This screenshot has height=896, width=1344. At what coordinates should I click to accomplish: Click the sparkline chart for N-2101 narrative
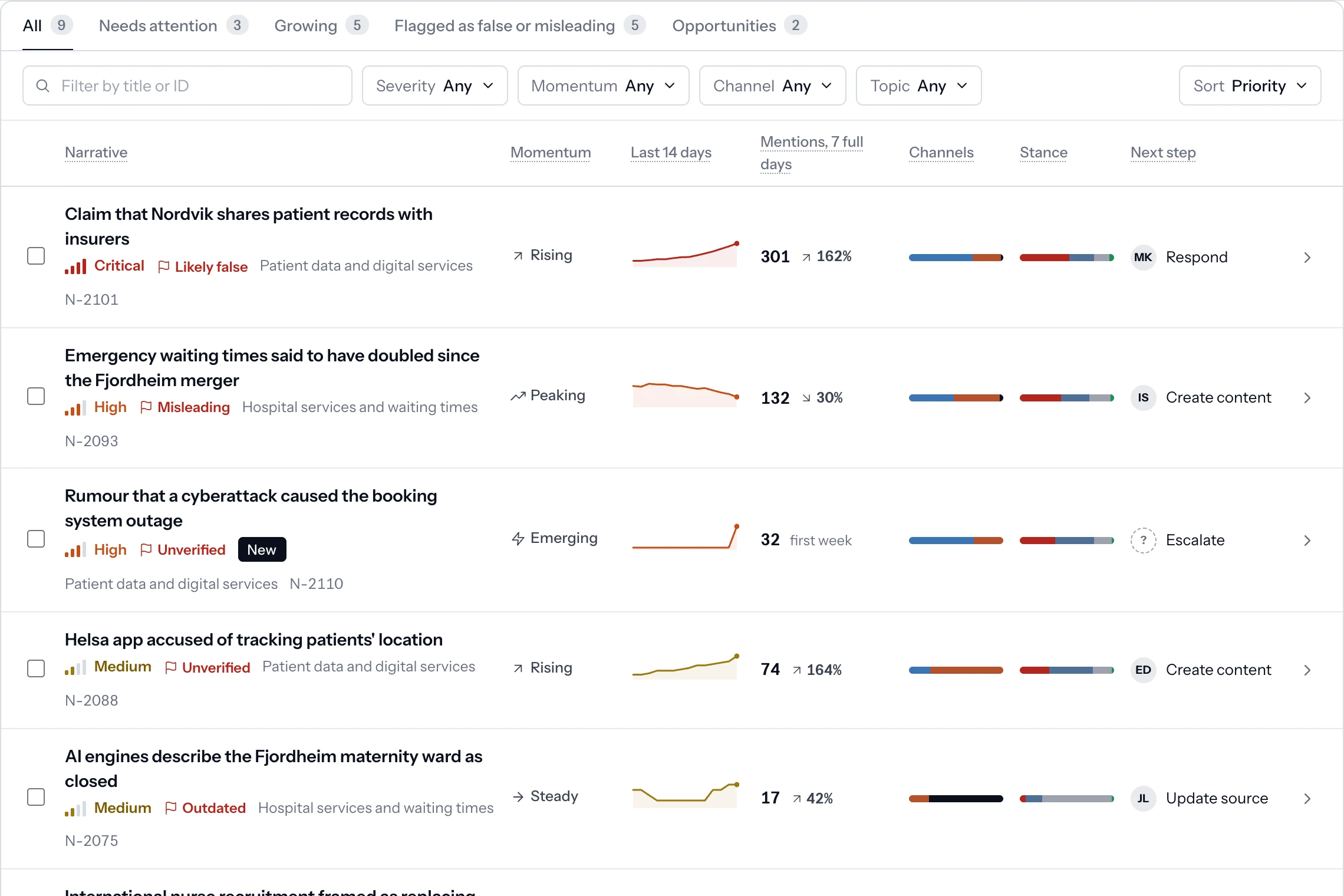(x=684, y=255)
